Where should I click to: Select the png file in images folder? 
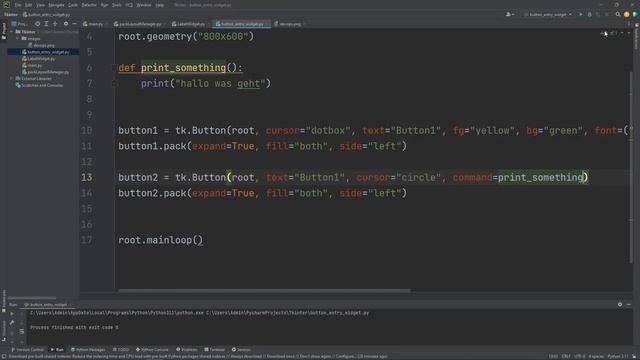click(x=42, y=45)
